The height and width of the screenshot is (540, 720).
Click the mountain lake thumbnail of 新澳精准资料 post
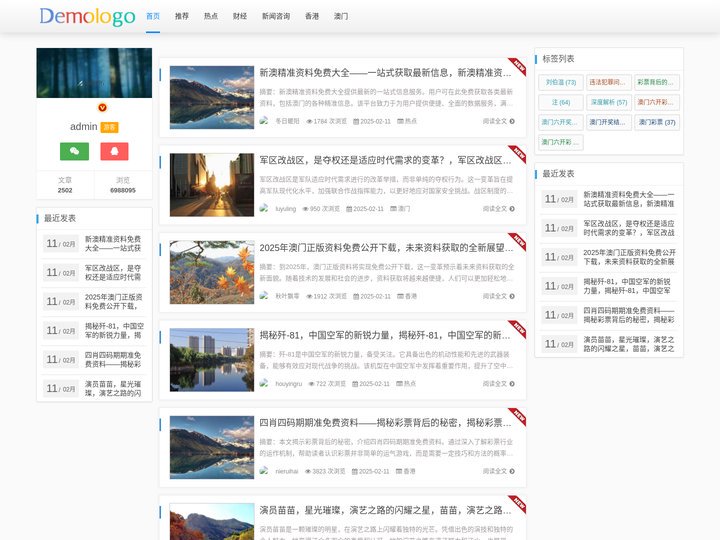tap(212, 97)
